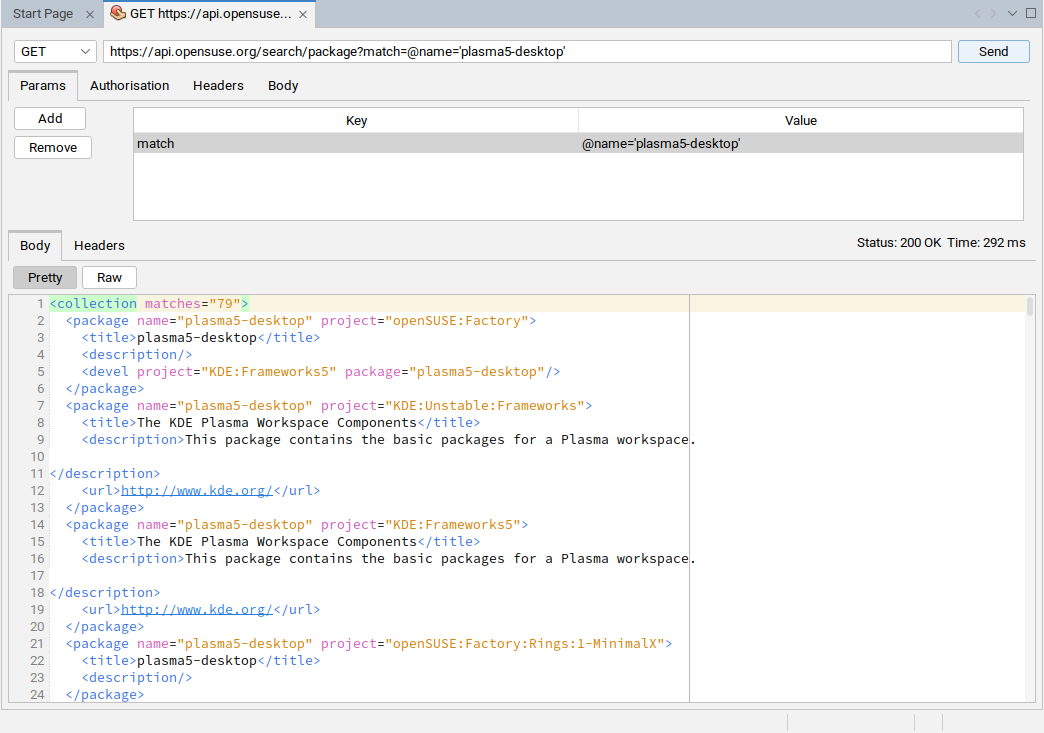Open the http://www.kde.org/ link on line 19
The image size is (1044, 733).
click(x=196, y=610)
